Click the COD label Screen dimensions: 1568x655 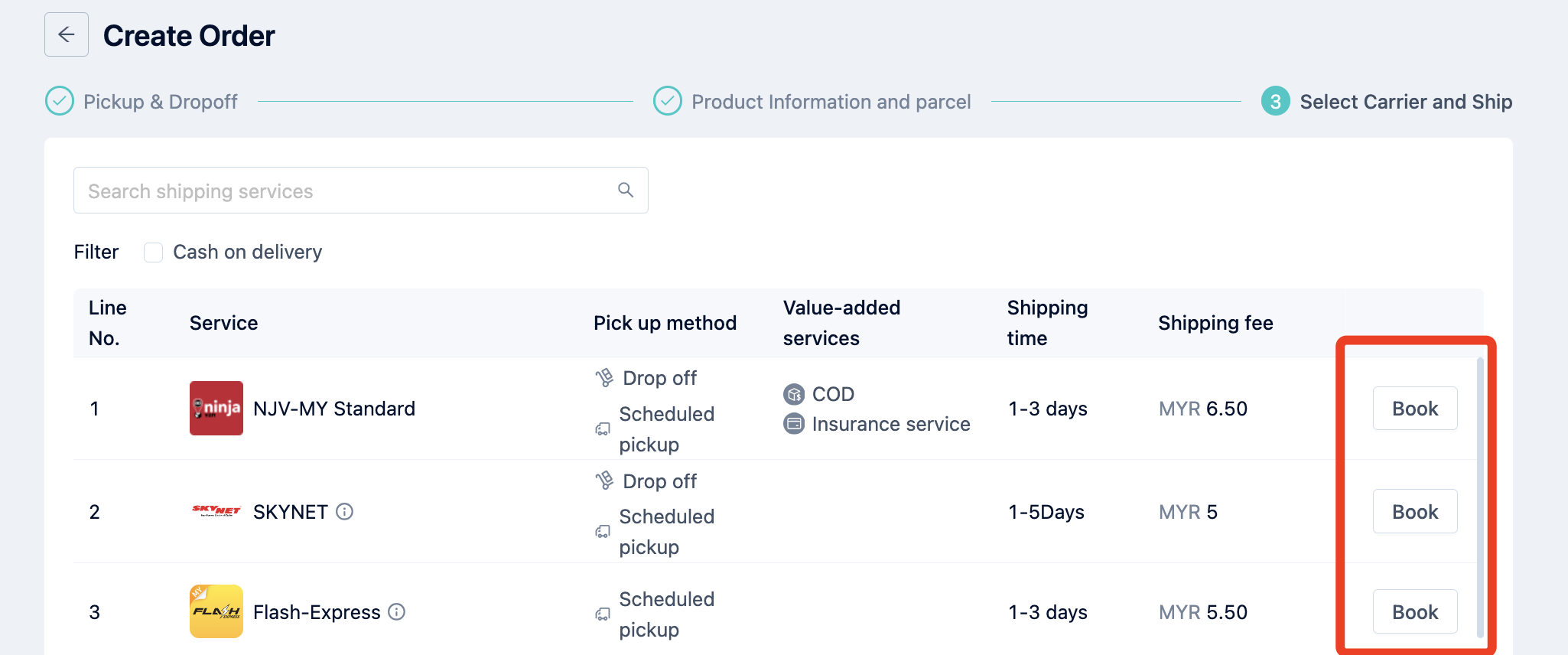(x=833, y=394)
